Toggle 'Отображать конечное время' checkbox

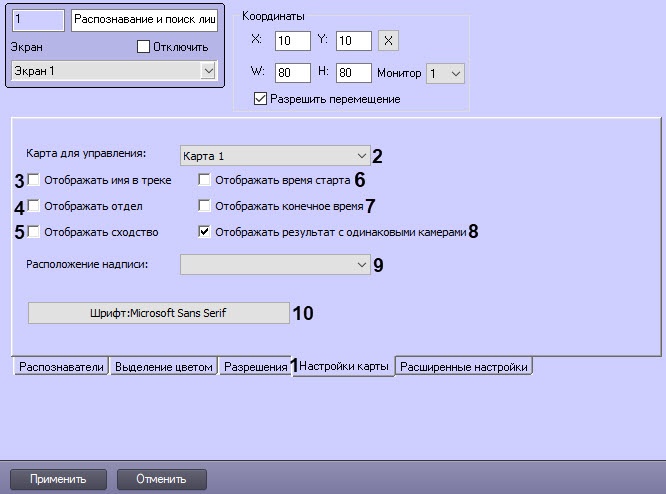(x=205, y=207)
